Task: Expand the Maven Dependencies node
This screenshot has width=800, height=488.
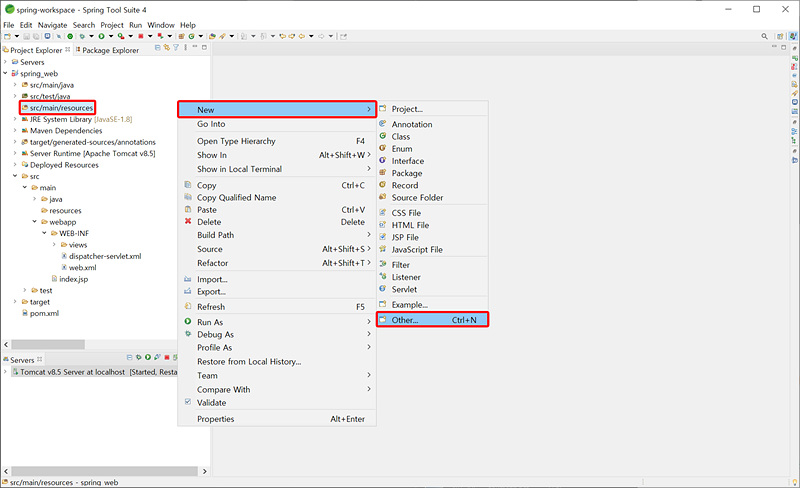Action: [15, 130]
